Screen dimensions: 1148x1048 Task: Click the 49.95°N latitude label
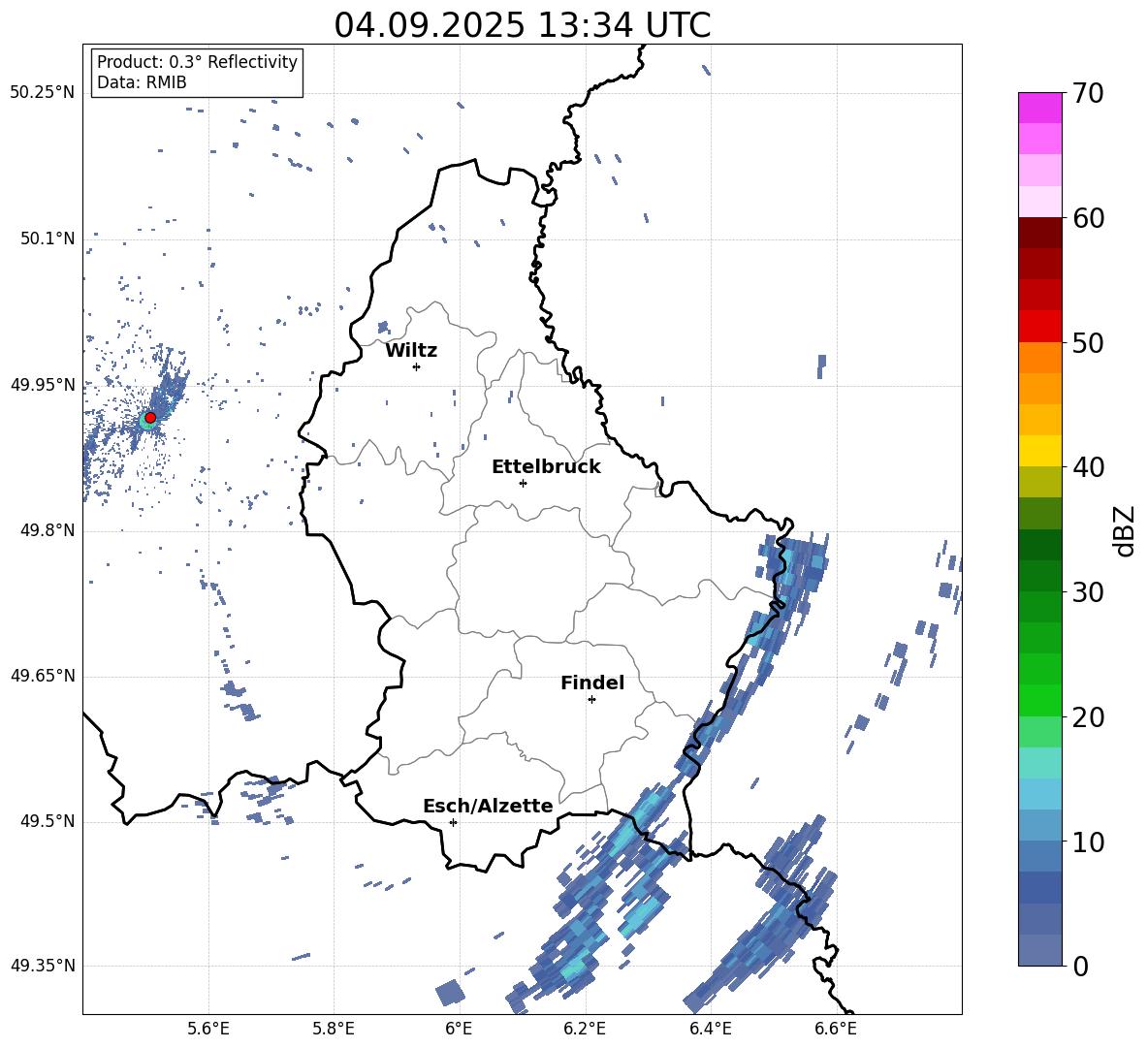pyautogui.click(x=43, y=385)
